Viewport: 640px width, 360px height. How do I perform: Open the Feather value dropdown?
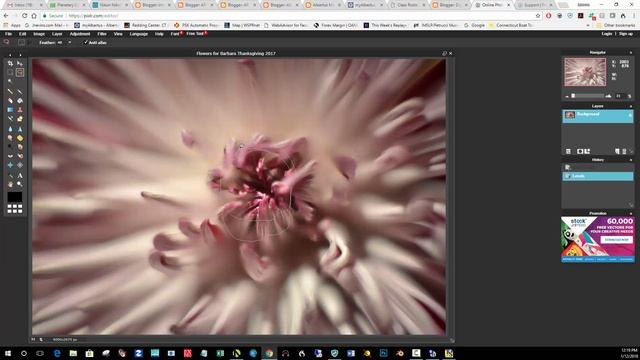point(70,42)
